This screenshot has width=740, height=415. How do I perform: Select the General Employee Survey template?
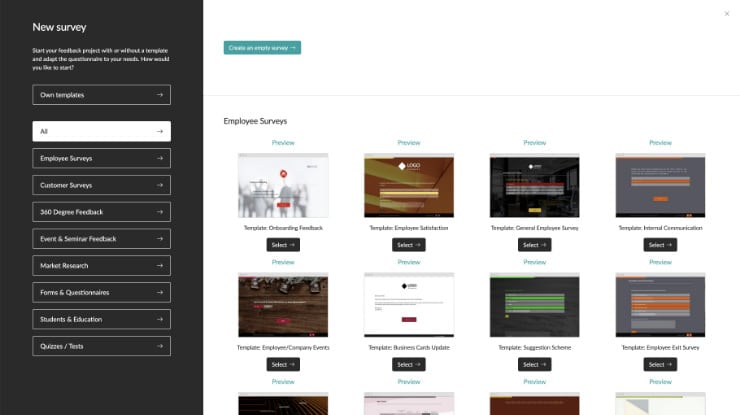(x=535, y=245)
